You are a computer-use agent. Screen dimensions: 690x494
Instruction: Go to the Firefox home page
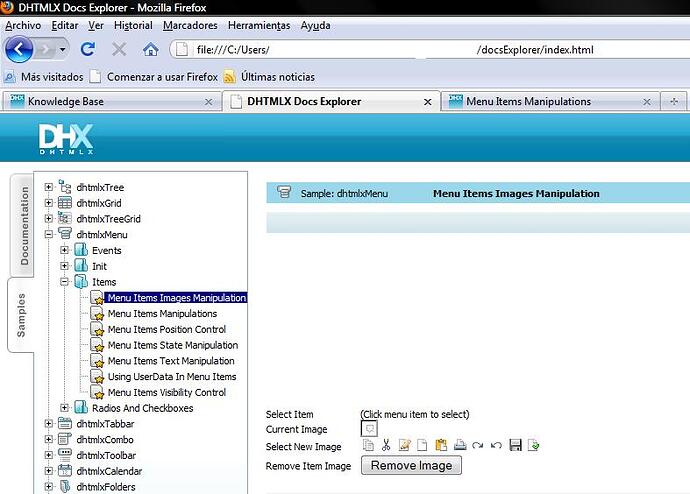point(150,49)
